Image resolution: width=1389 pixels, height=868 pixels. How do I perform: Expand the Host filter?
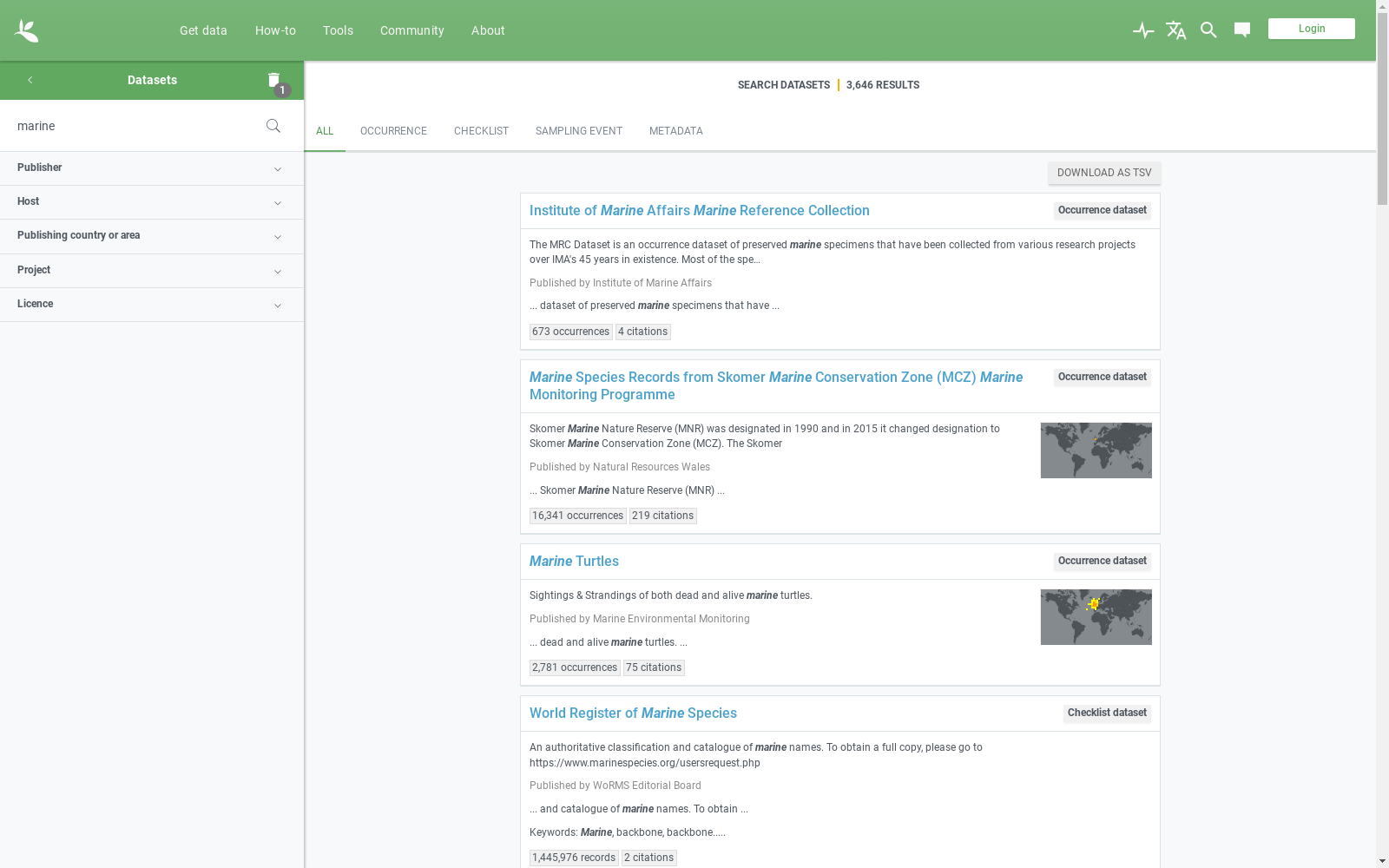152,202
